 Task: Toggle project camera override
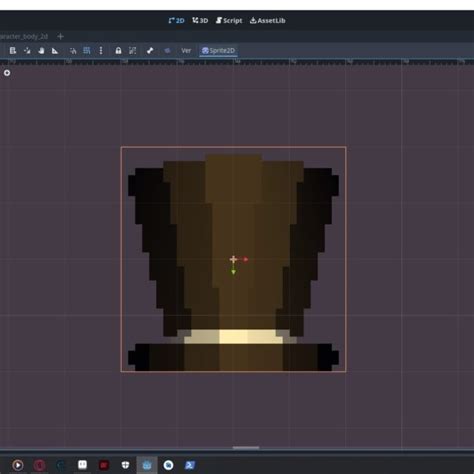click(x=167, y=51)
